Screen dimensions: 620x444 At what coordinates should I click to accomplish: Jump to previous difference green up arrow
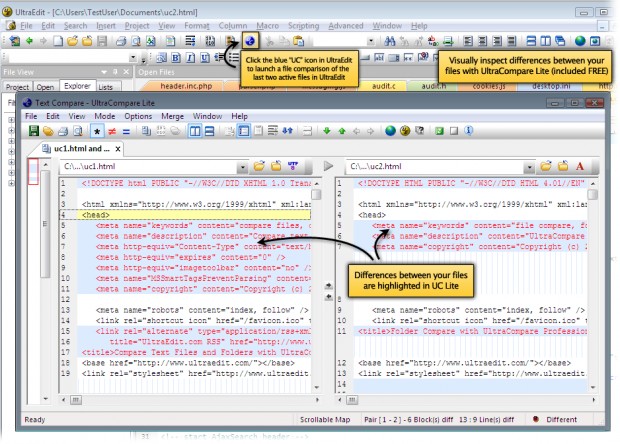click(x=342, y=131)
